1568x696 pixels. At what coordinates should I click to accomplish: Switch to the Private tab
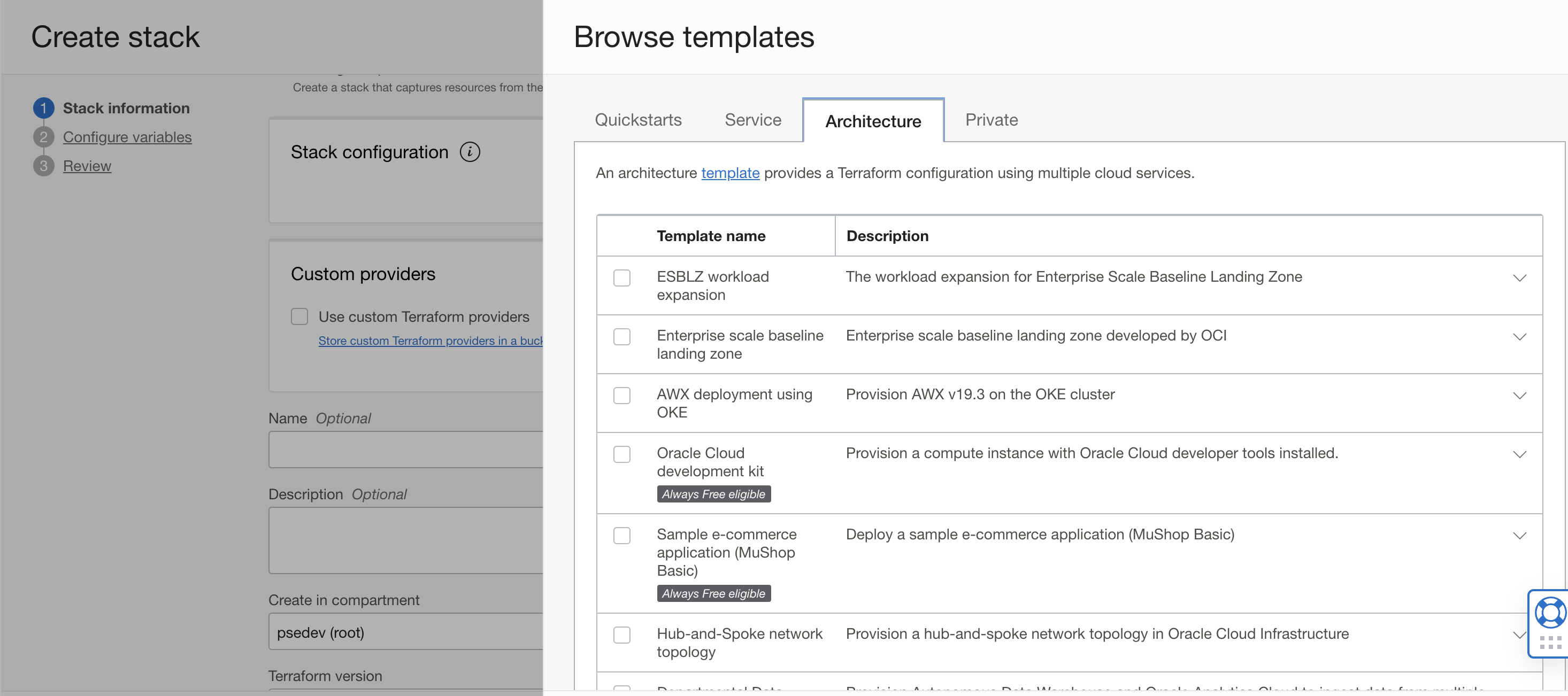991,120
